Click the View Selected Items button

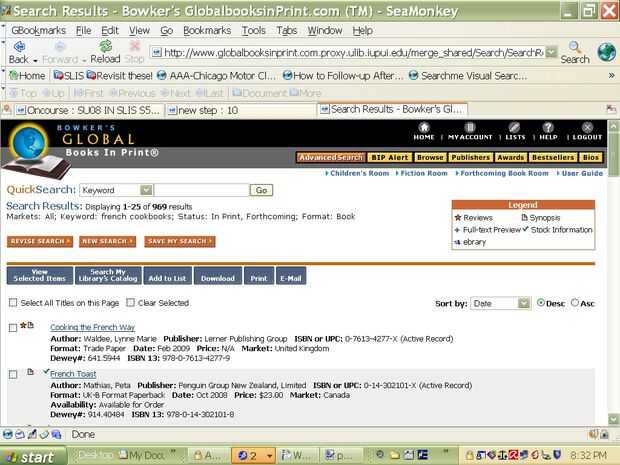(40, 276)
